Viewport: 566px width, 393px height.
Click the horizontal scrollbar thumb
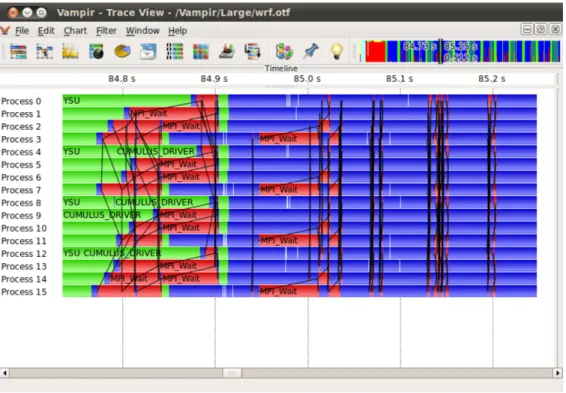[232, 373]
